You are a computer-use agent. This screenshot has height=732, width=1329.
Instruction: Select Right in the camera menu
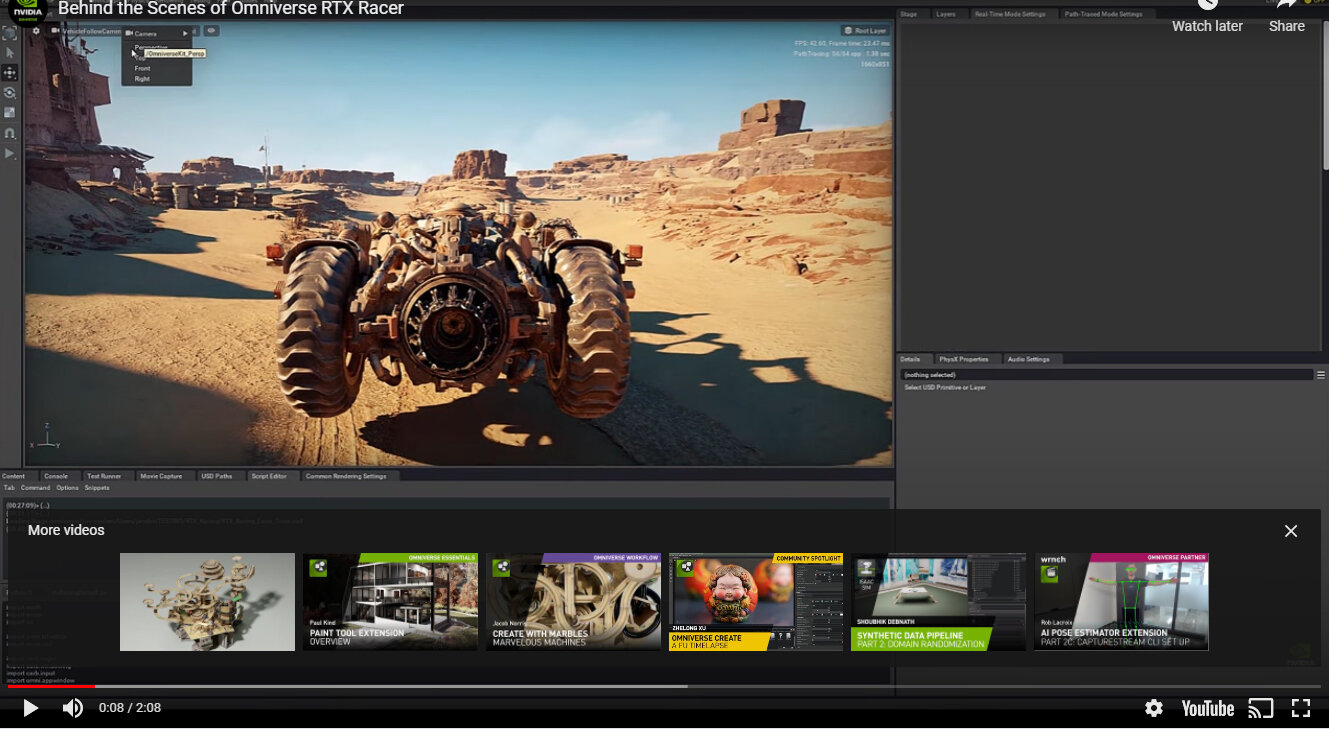point(143,79)
